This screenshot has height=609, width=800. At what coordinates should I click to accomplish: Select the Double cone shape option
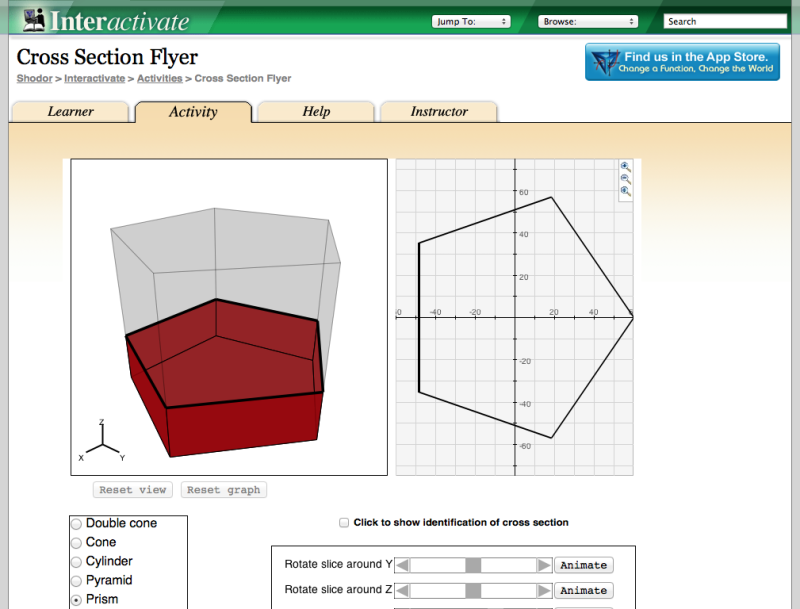(75, 522)
